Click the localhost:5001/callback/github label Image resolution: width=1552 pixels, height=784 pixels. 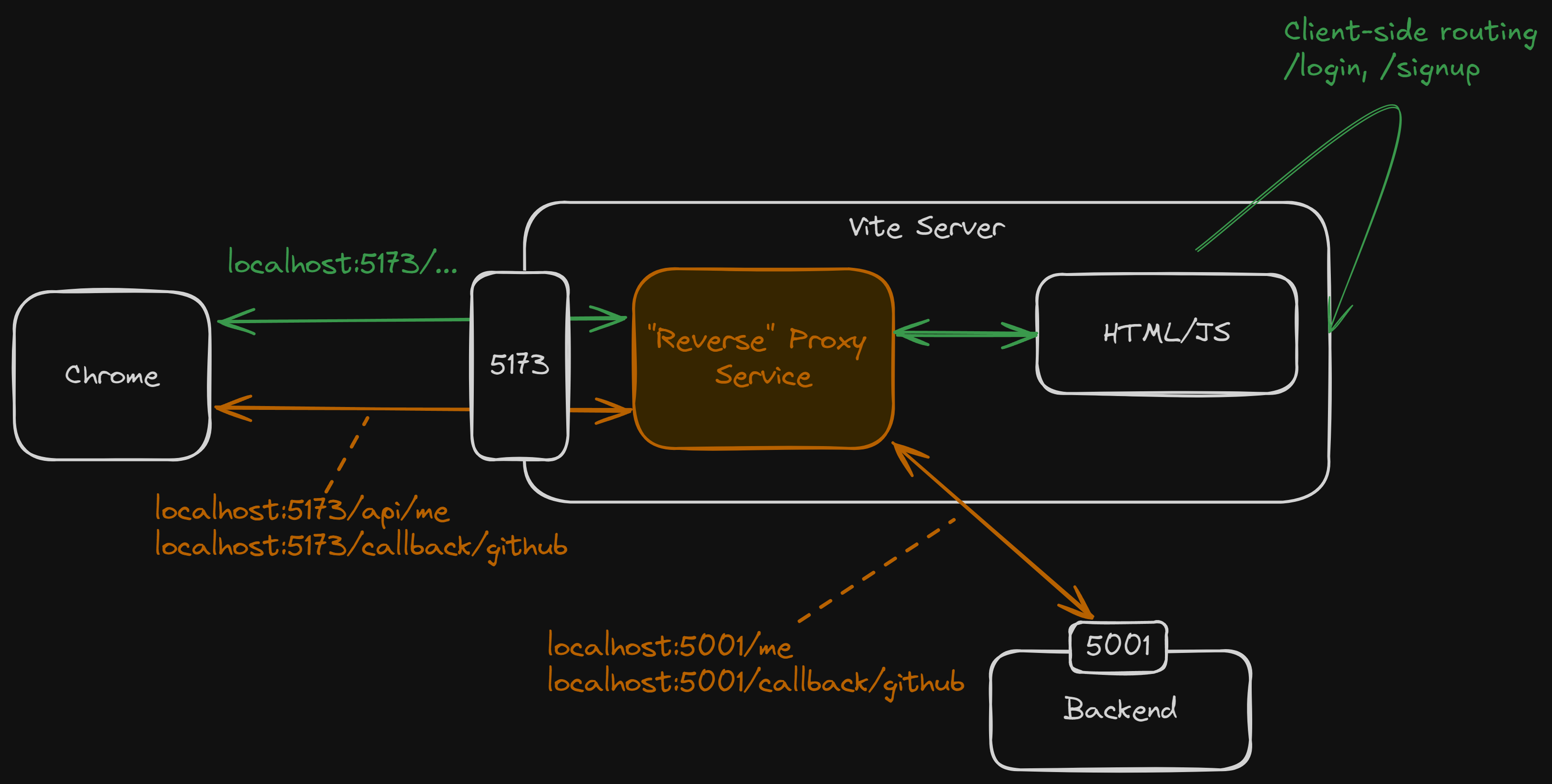pyautogui.click(x=756, y=684)
